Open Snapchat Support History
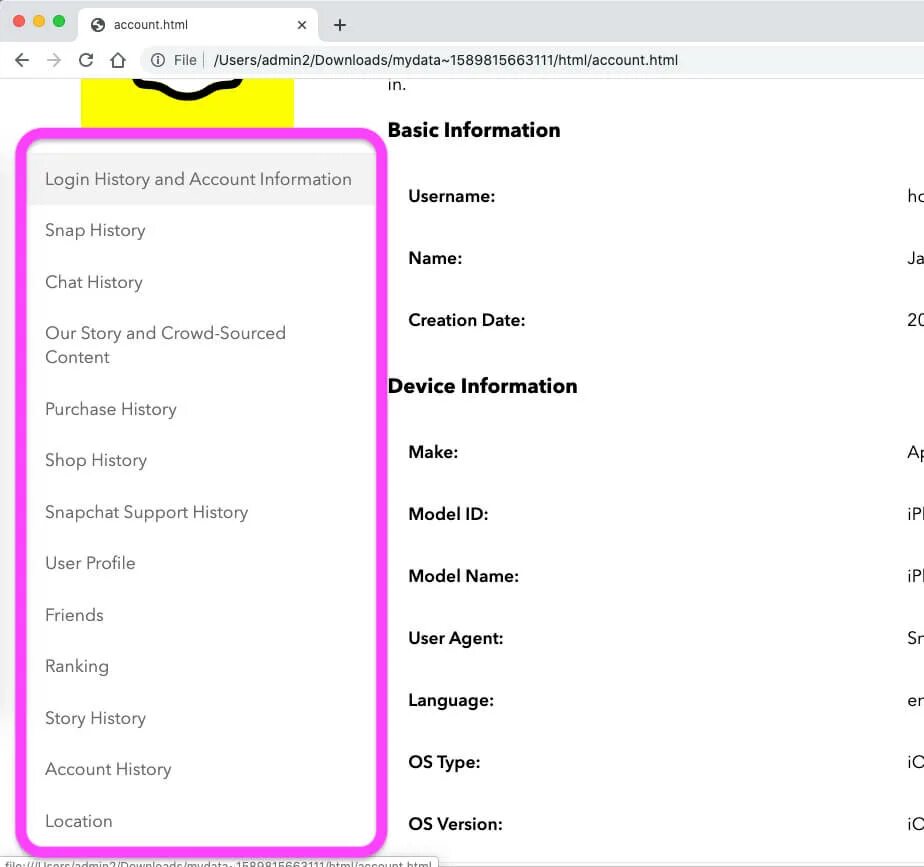The height and width of the screenshot is (867, 924). pyautogui.click(x=146, y=512)
